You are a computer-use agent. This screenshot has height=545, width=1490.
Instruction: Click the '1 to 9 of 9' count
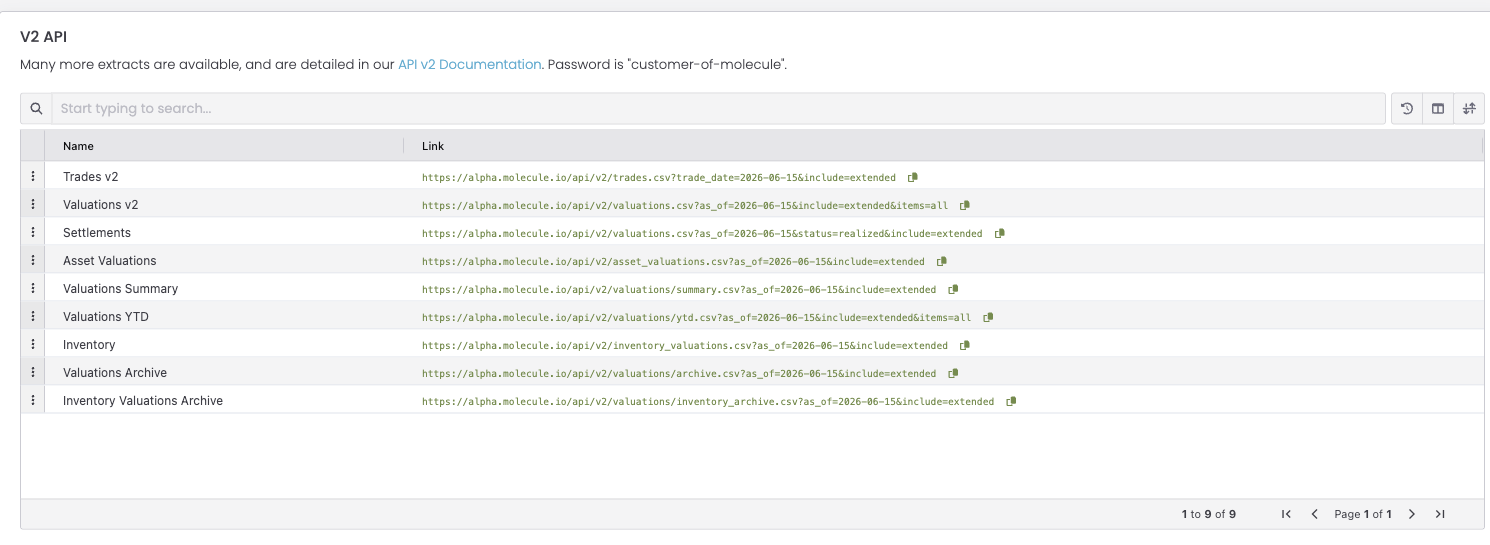coord(1209,514)
